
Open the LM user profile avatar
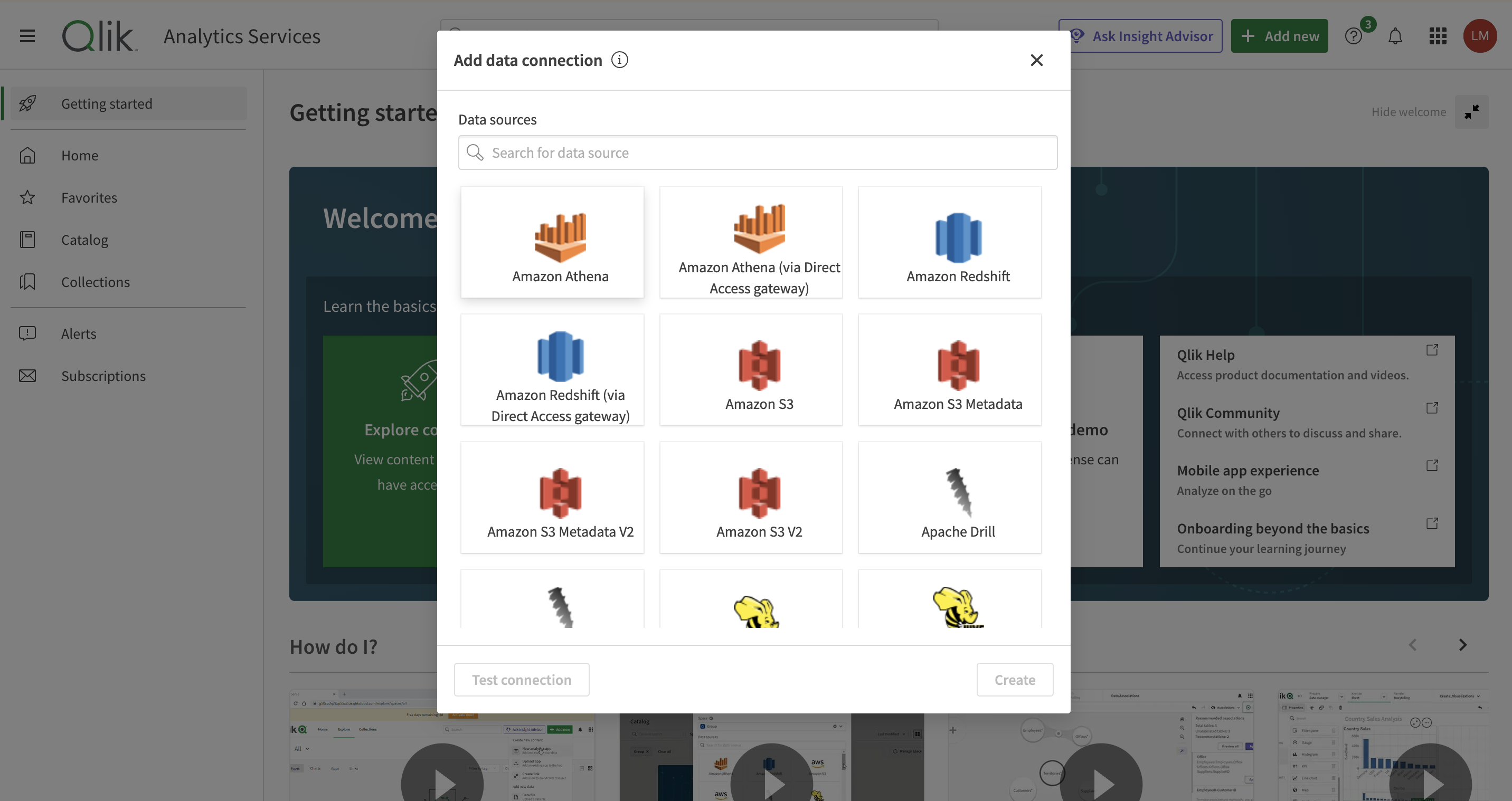(1480, 36)
